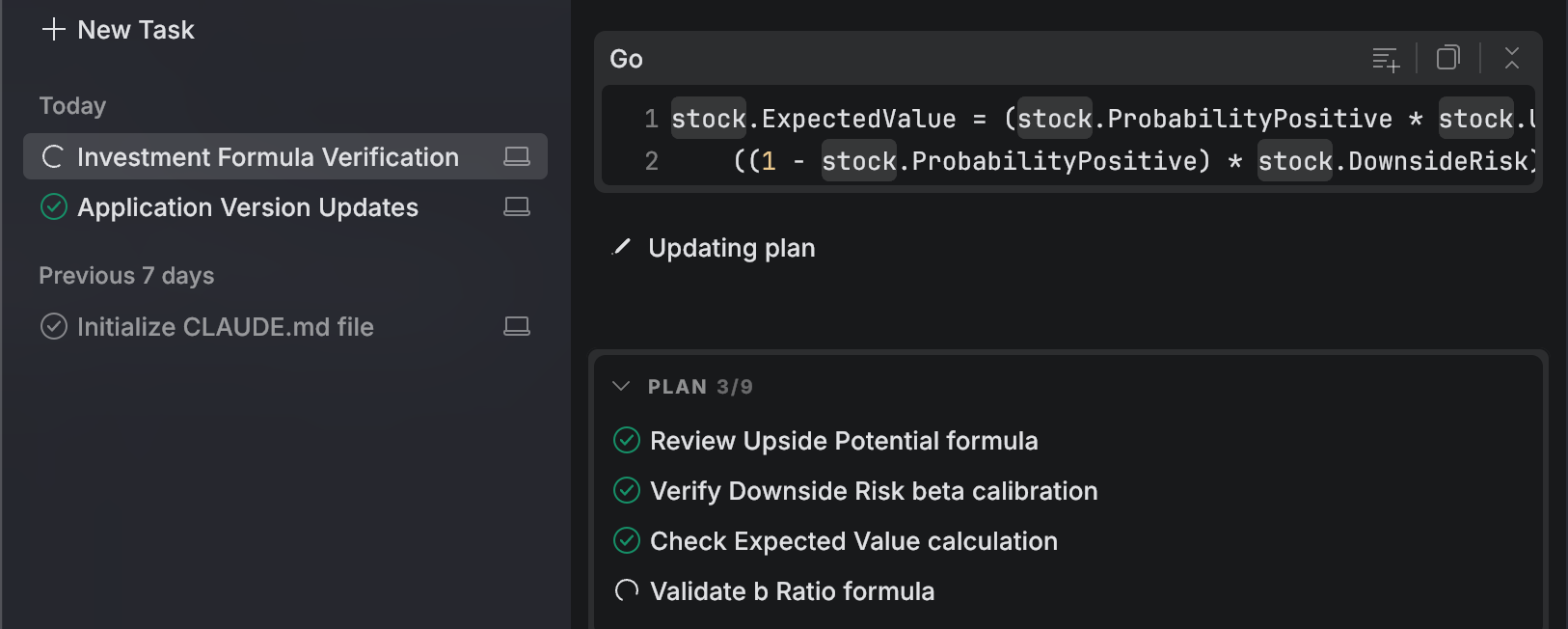Open the Application Version Updates task
Viewport: 1568px width, 629px height.
click(248, 207)
